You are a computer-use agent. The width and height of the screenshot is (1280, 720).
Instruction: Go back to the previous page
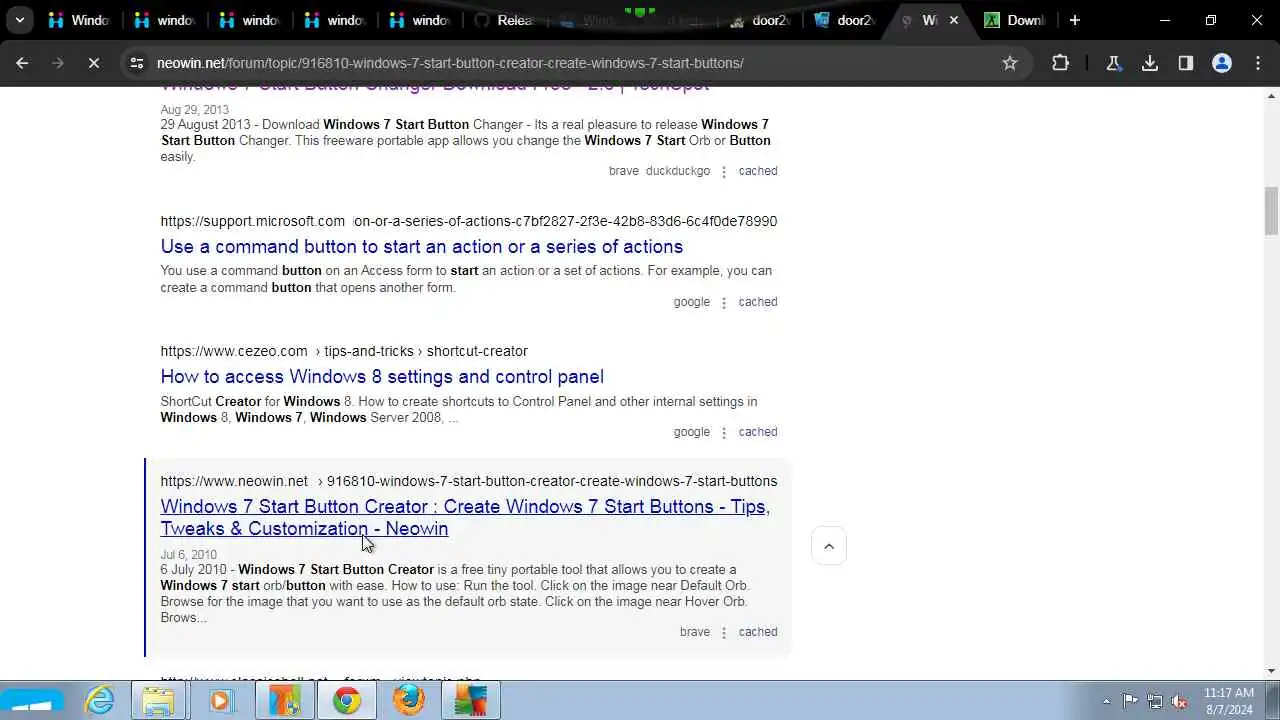pos(22,63)
